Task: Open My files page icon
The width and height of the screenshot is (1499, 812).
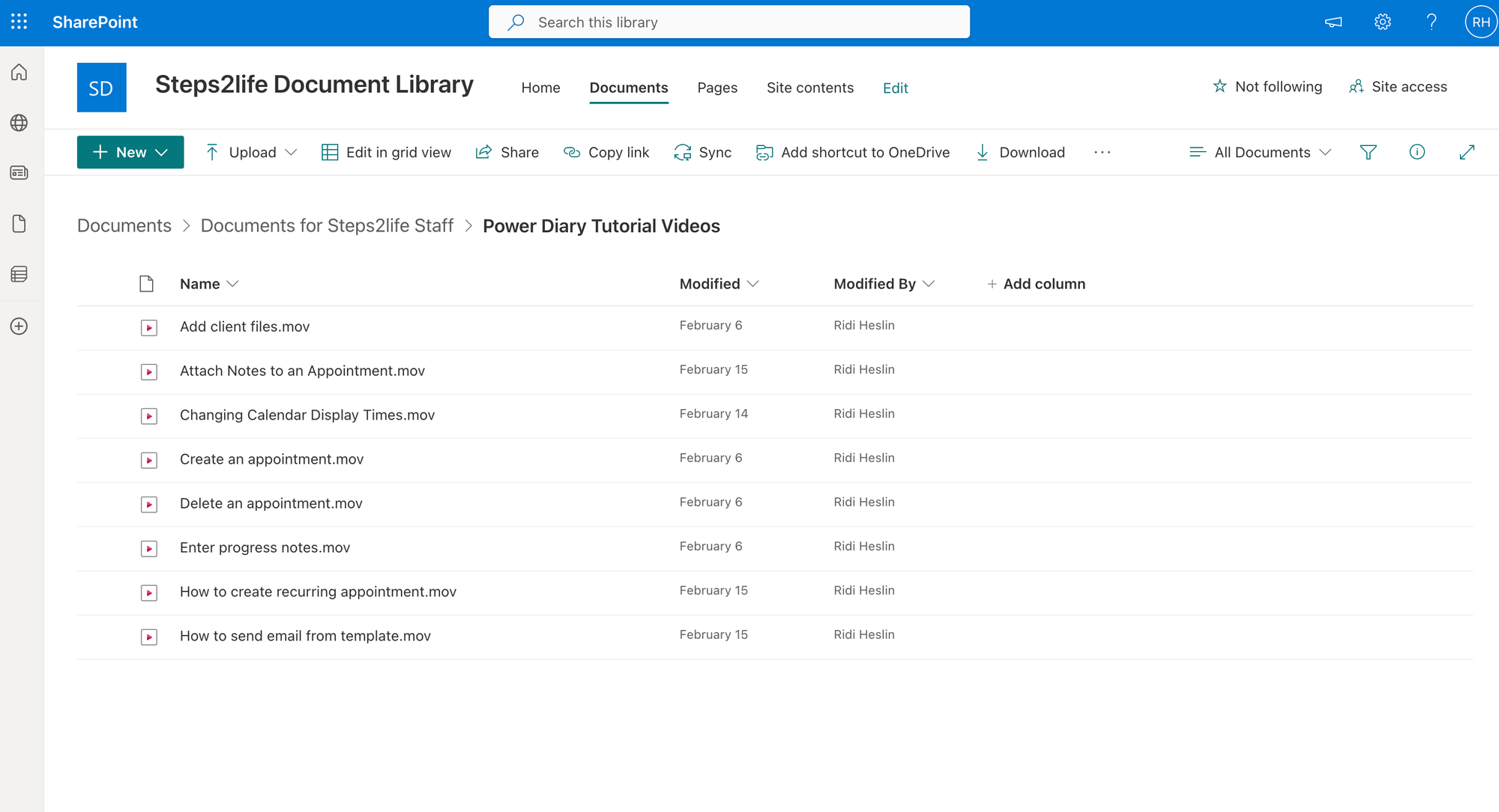Action: [x=19, y=223]
